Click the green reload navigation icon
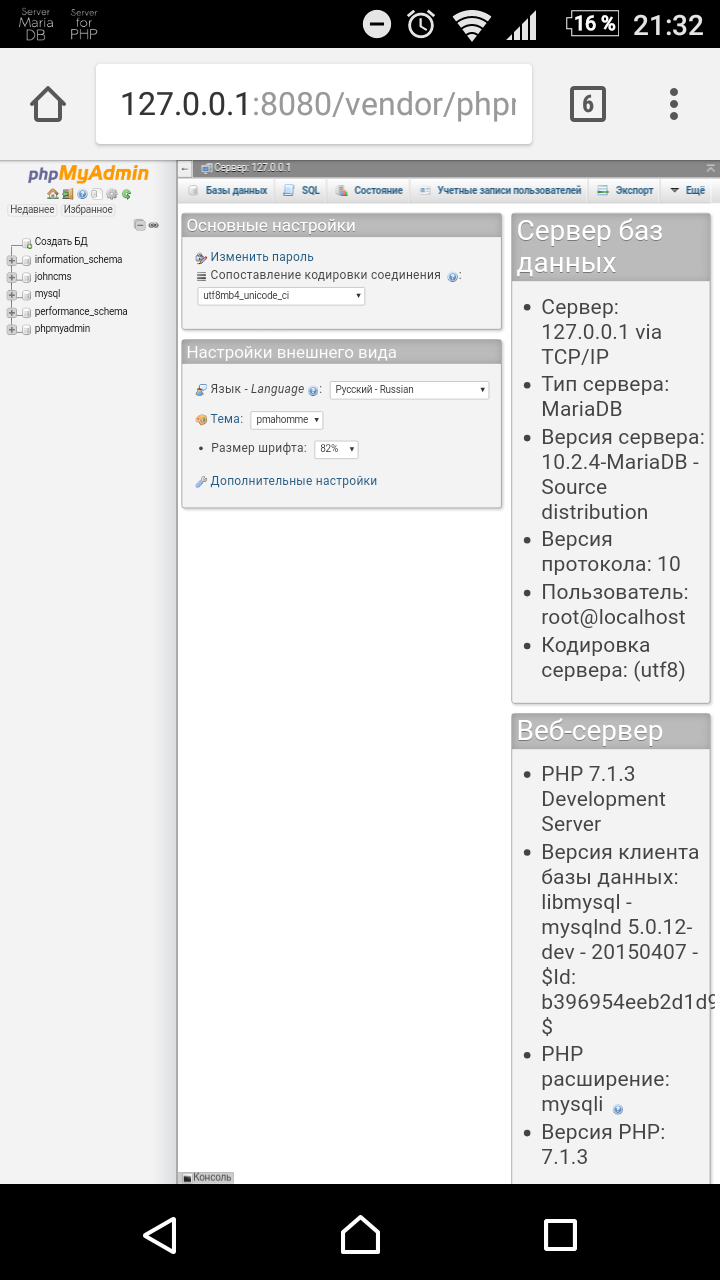Screen dimensions: 720x1280 pos(126,194)
